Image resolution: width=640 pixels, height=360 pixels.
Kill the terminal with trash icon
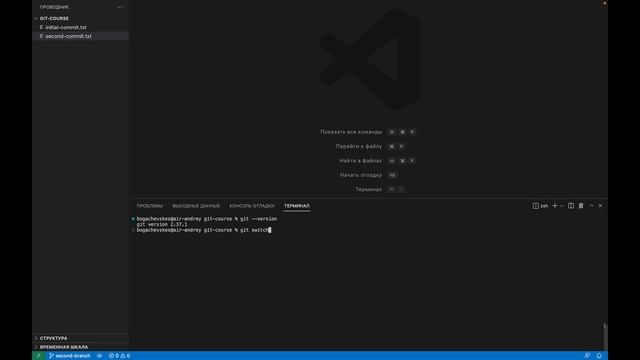pyautogui.click(x=581, y=206)
